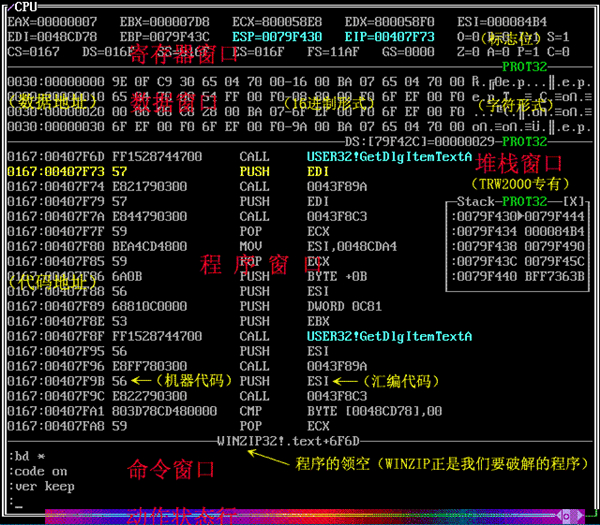Select the EDX=800058F0 register

pos(390,22)
